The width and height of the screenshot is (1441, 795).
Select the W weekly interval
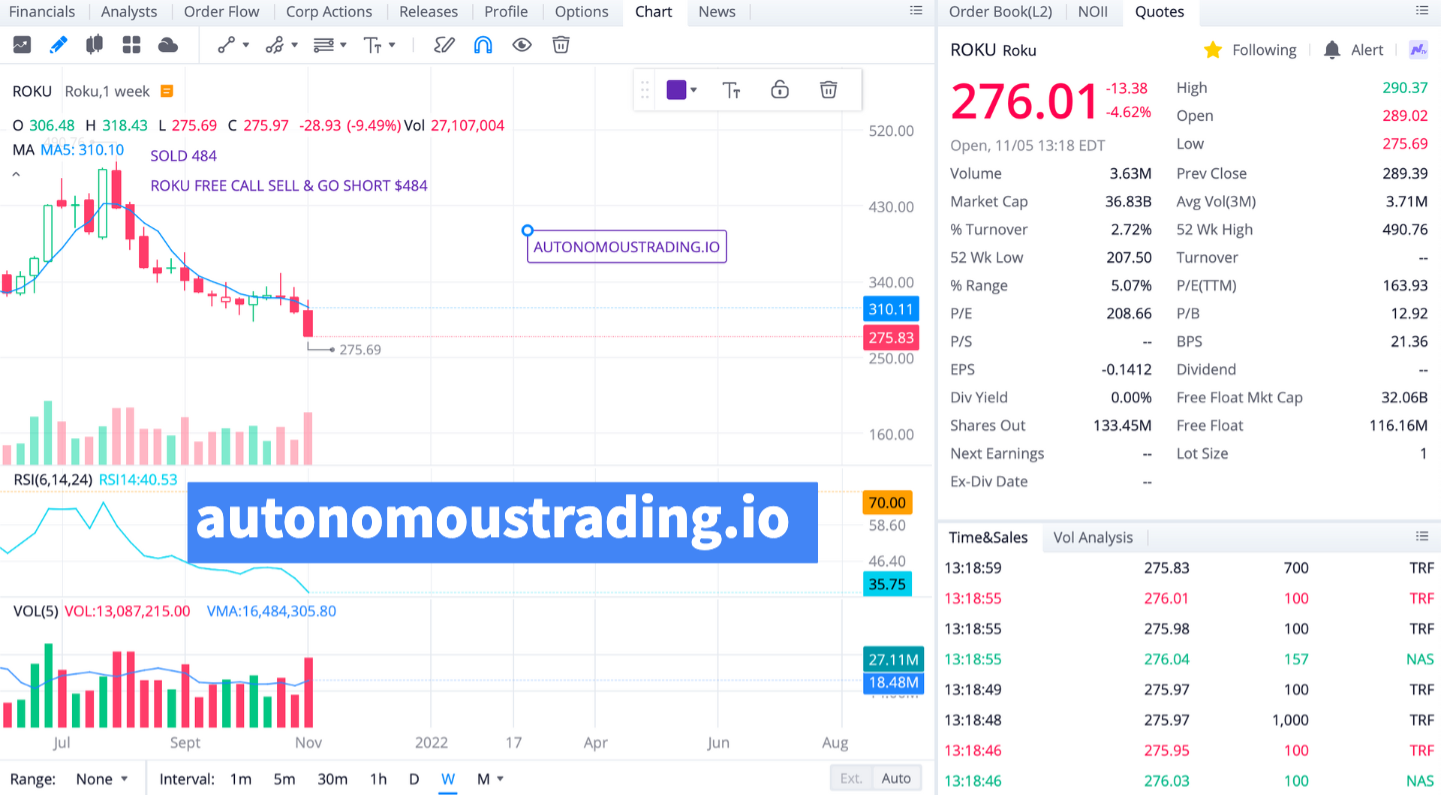pos(448,779)
